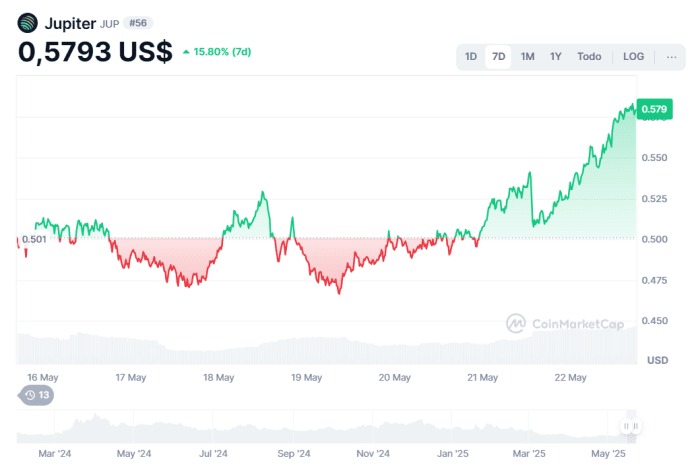Image resolution: width=696 pixels, height=471 pixels.
Task: Open the three-dots more options menu
Action: (671, 57)
